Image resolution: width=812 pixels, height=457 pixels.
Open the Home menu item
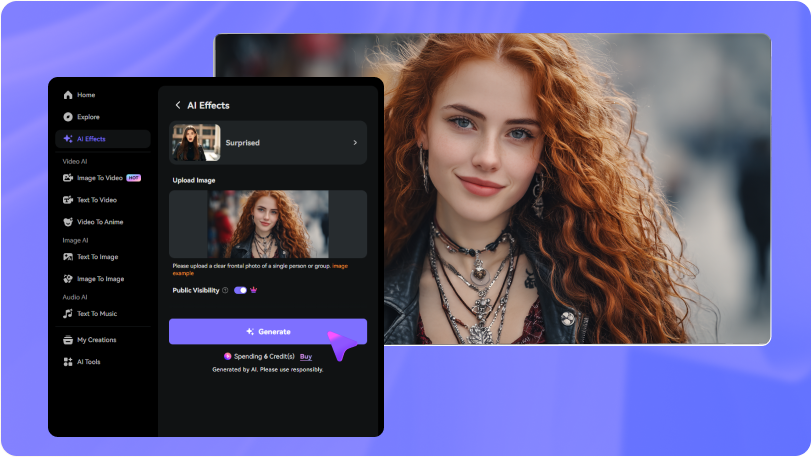point(103,95)
